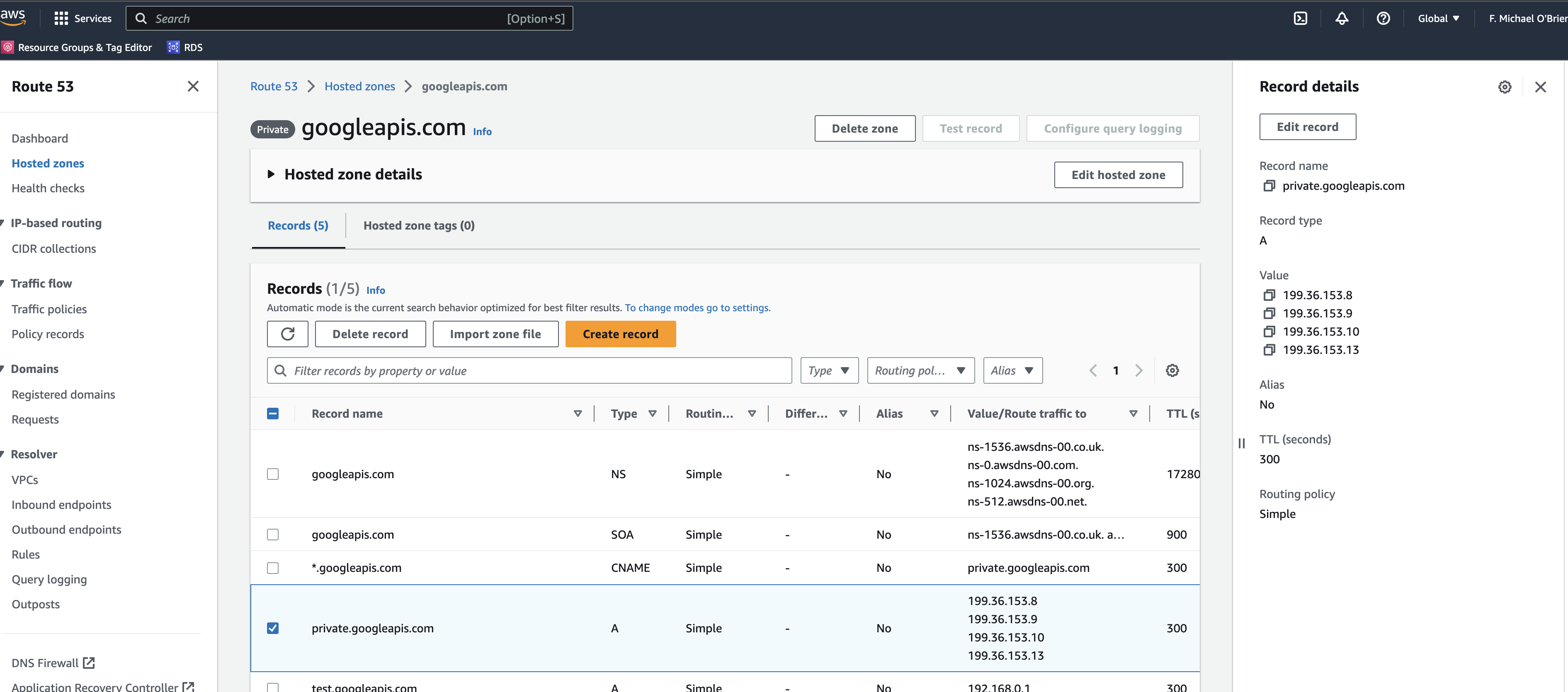Open Resource Groups & Tag Editor shortcut

tap(77, 47)
